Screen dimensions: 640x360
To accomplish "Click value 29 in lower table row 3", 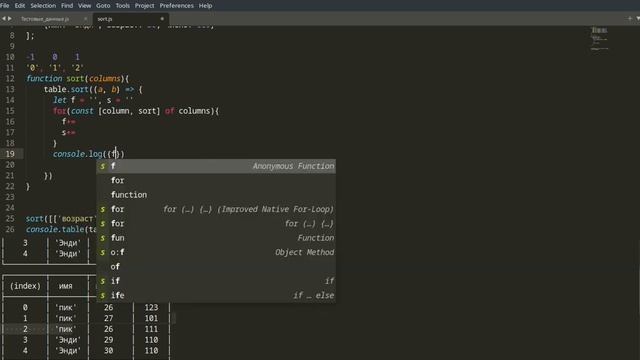I will coord(108,340).
